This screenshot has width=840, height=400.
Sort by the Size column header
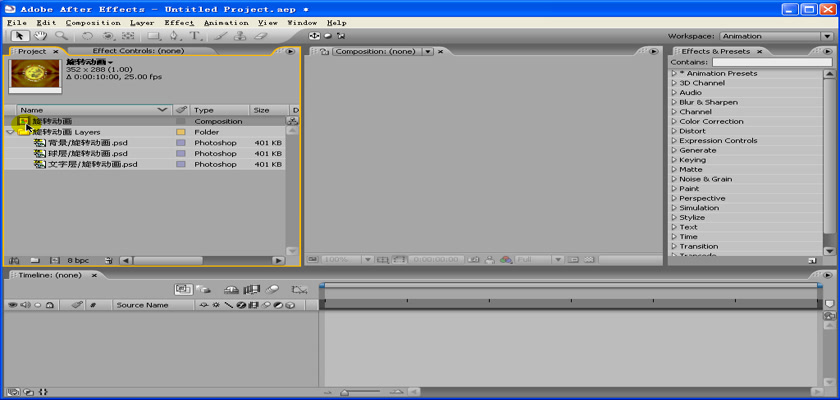tap(268, 110)
